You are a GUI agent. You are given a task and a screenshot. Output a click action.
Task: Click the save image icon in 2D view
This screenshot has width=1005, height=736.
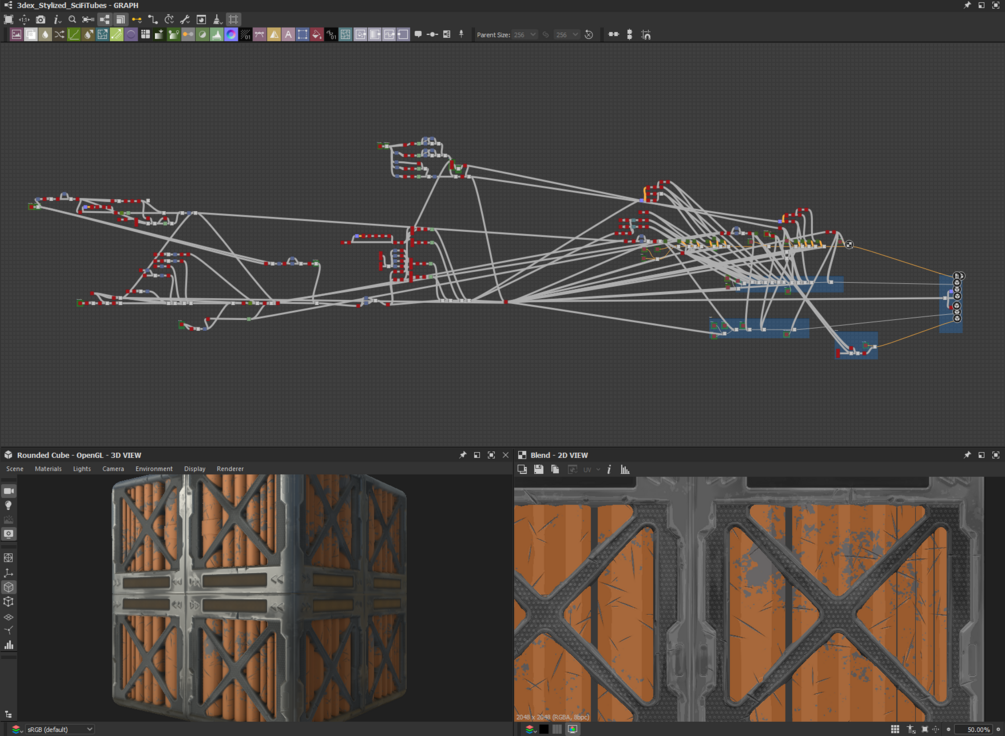click(x=538, y=469)
